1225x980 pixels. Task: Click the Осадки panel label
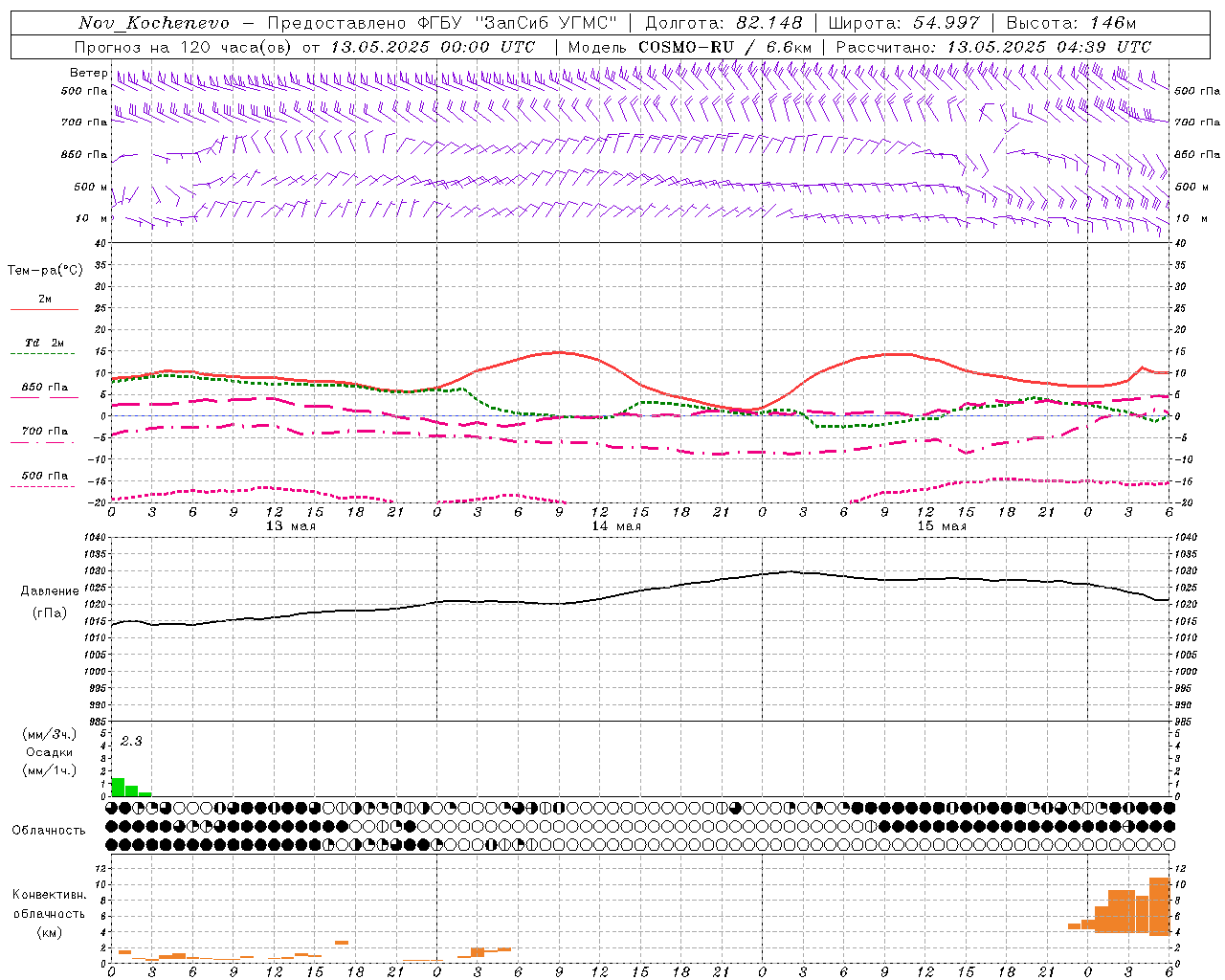point(50,752)
